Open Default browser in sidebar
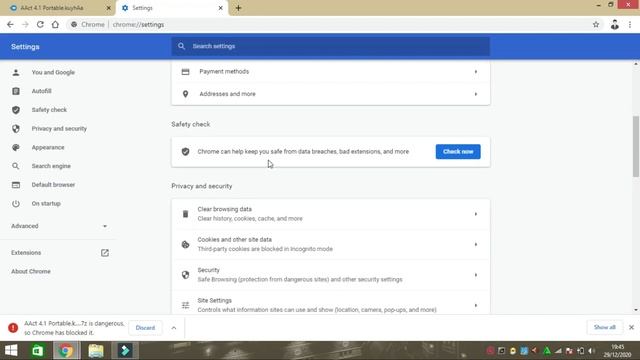The image size is (640, 360). (x=53, y=185)
